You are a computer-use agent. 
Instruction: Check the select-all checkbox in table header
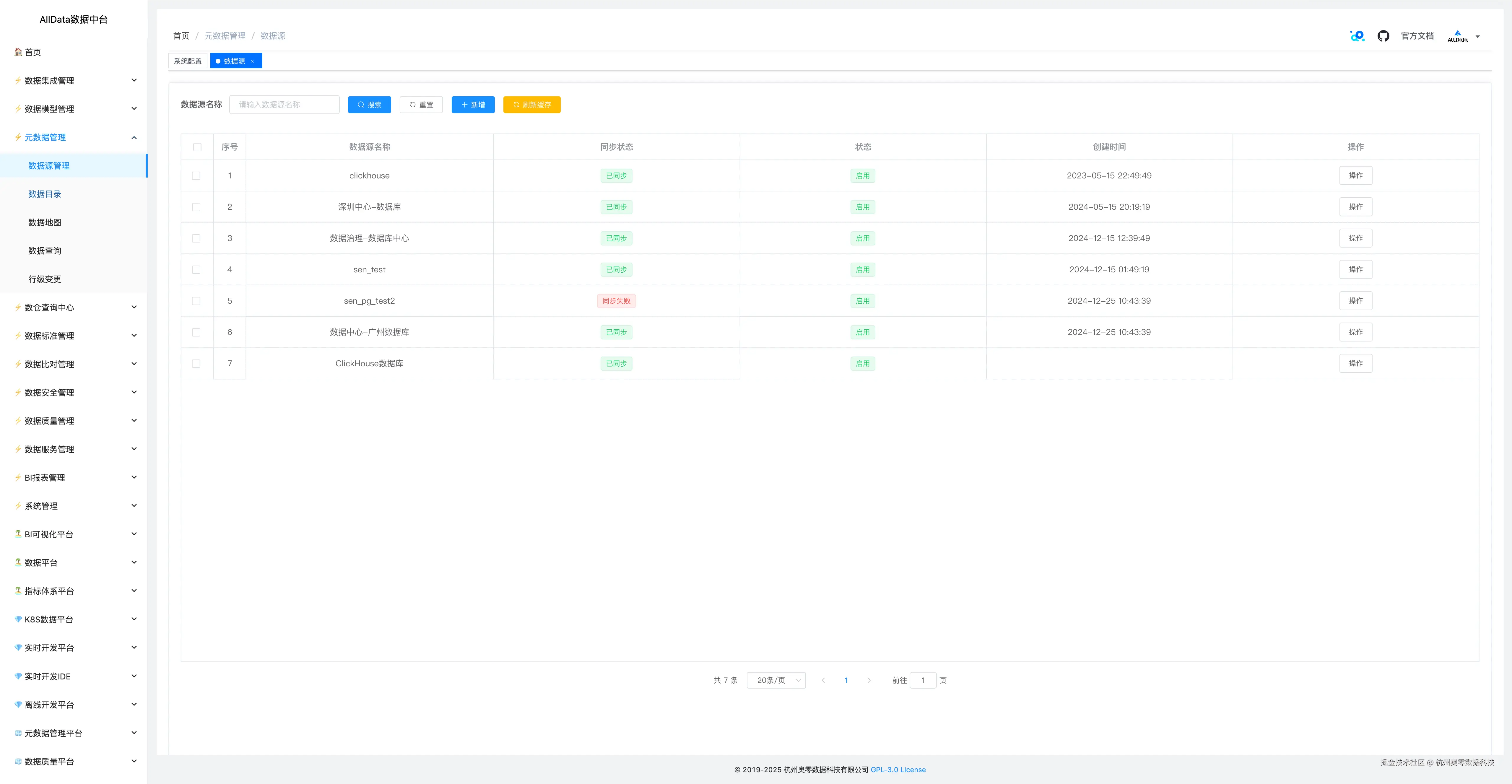[197, 147]
